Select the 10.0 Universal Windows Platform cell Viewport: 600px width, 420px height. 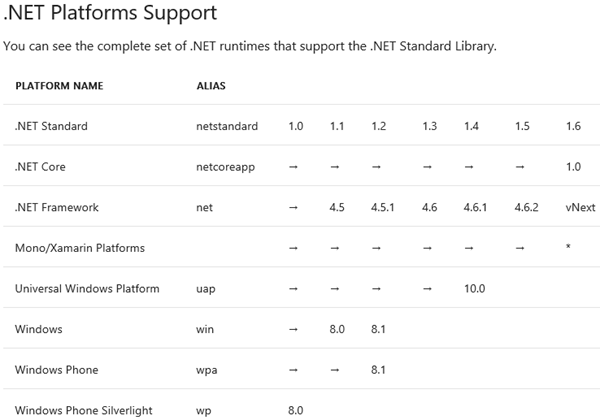474,289
